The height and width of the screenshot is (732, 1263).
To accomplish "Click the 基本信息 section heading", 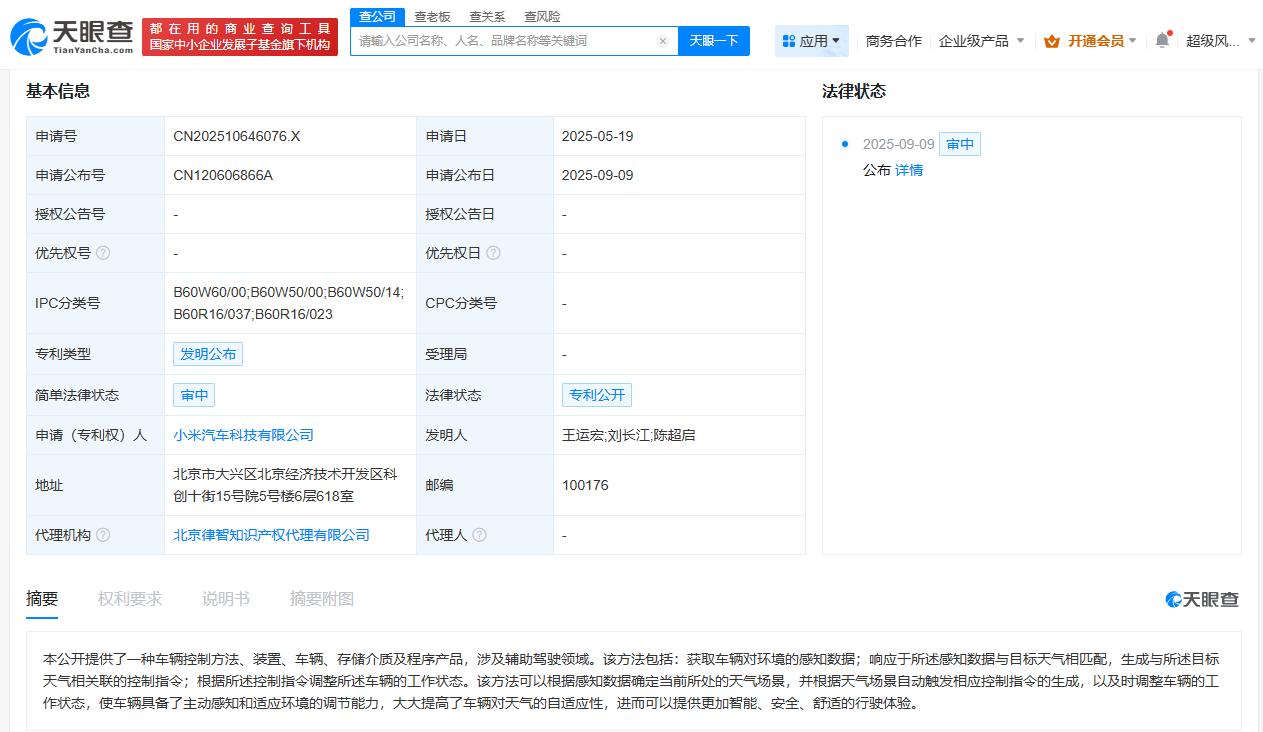I will click(58, 91).
